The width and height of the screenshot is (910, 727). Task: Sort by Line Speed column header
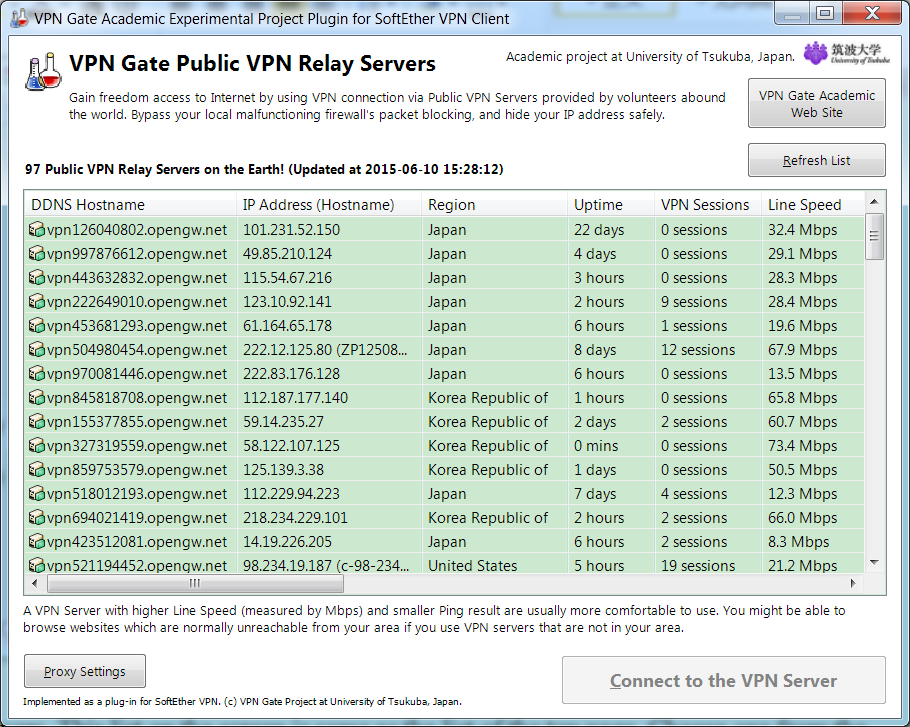pyautogui.click(x=812, y=205)
